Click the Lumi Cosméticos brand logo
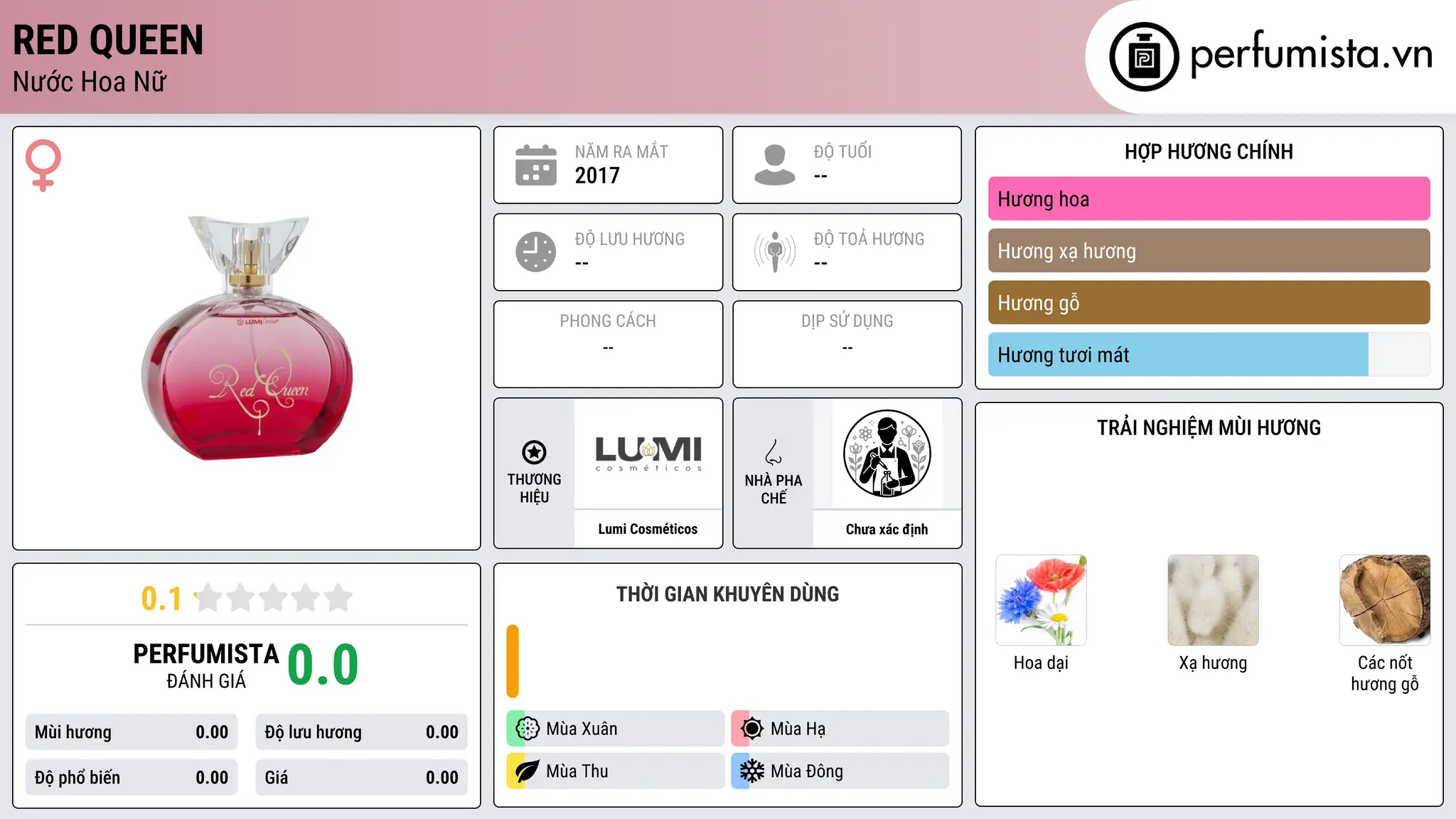Viewport: 1456px width, 819px height. (x=648, y=454)
